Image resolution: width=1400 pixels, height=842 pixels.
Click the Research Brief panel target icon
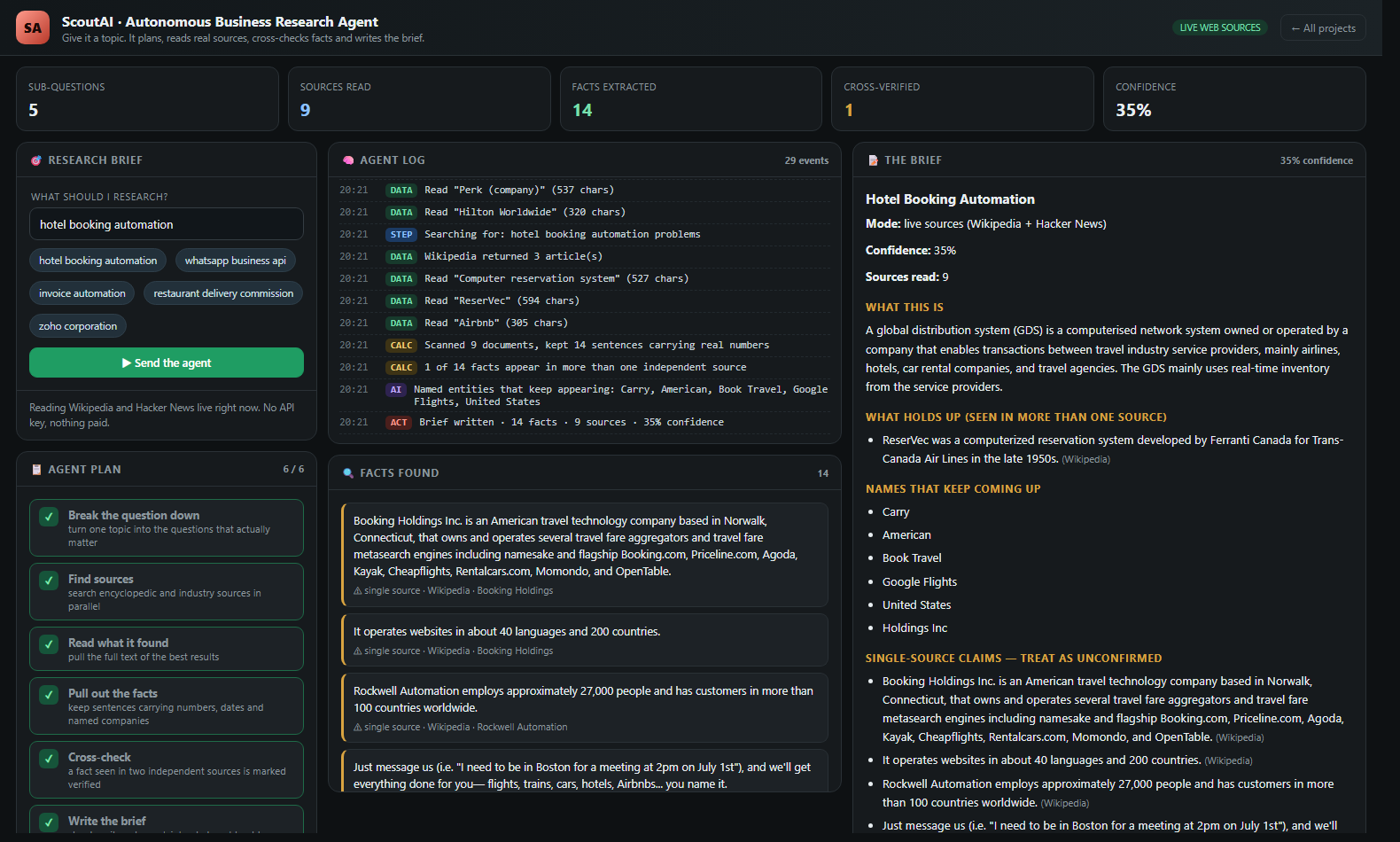tap(36, 160)
